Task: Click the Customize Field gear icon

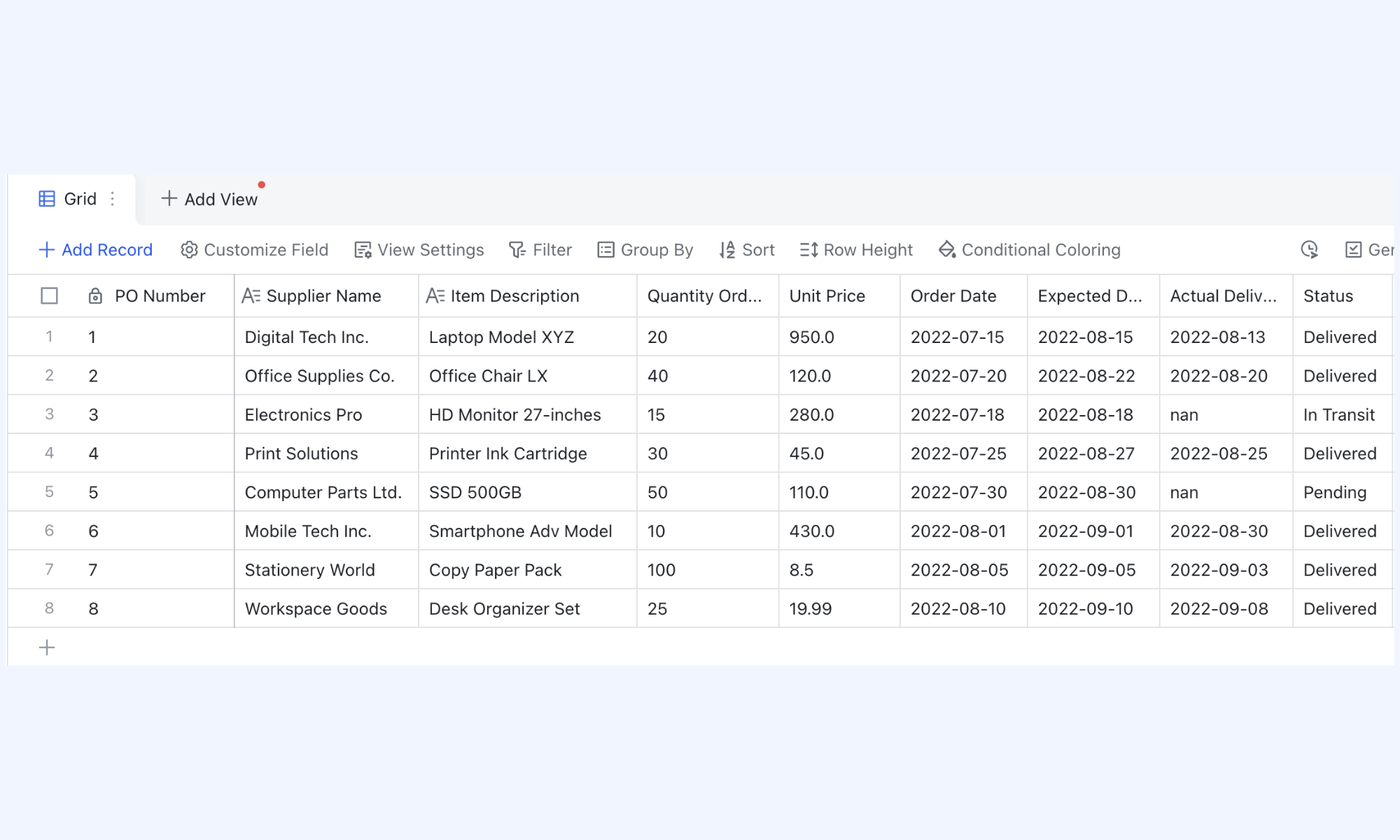Action: click(x=189, y=250)
